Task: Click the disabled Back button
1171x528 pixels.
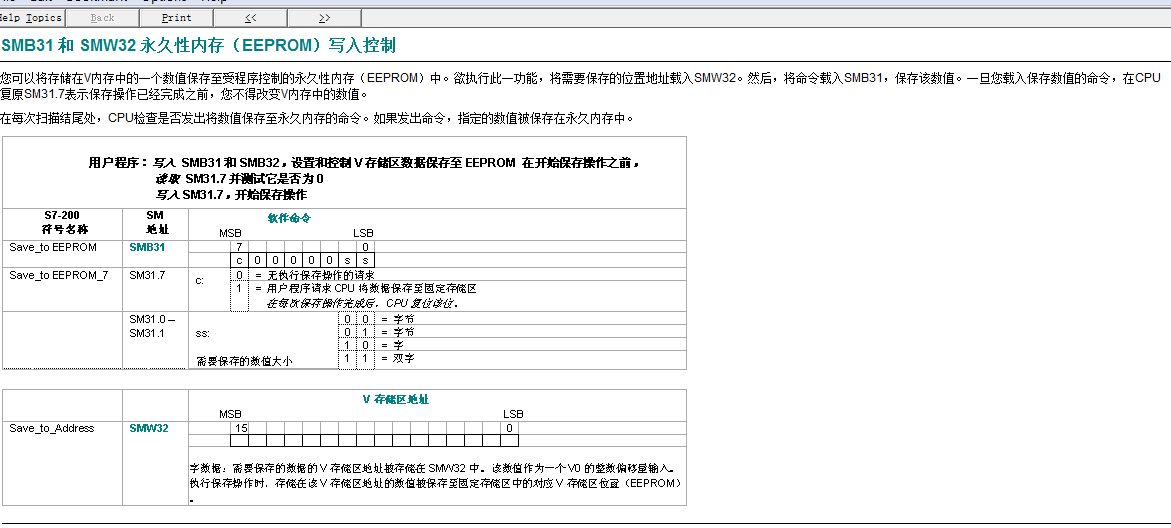Action: tap(102, 18)
